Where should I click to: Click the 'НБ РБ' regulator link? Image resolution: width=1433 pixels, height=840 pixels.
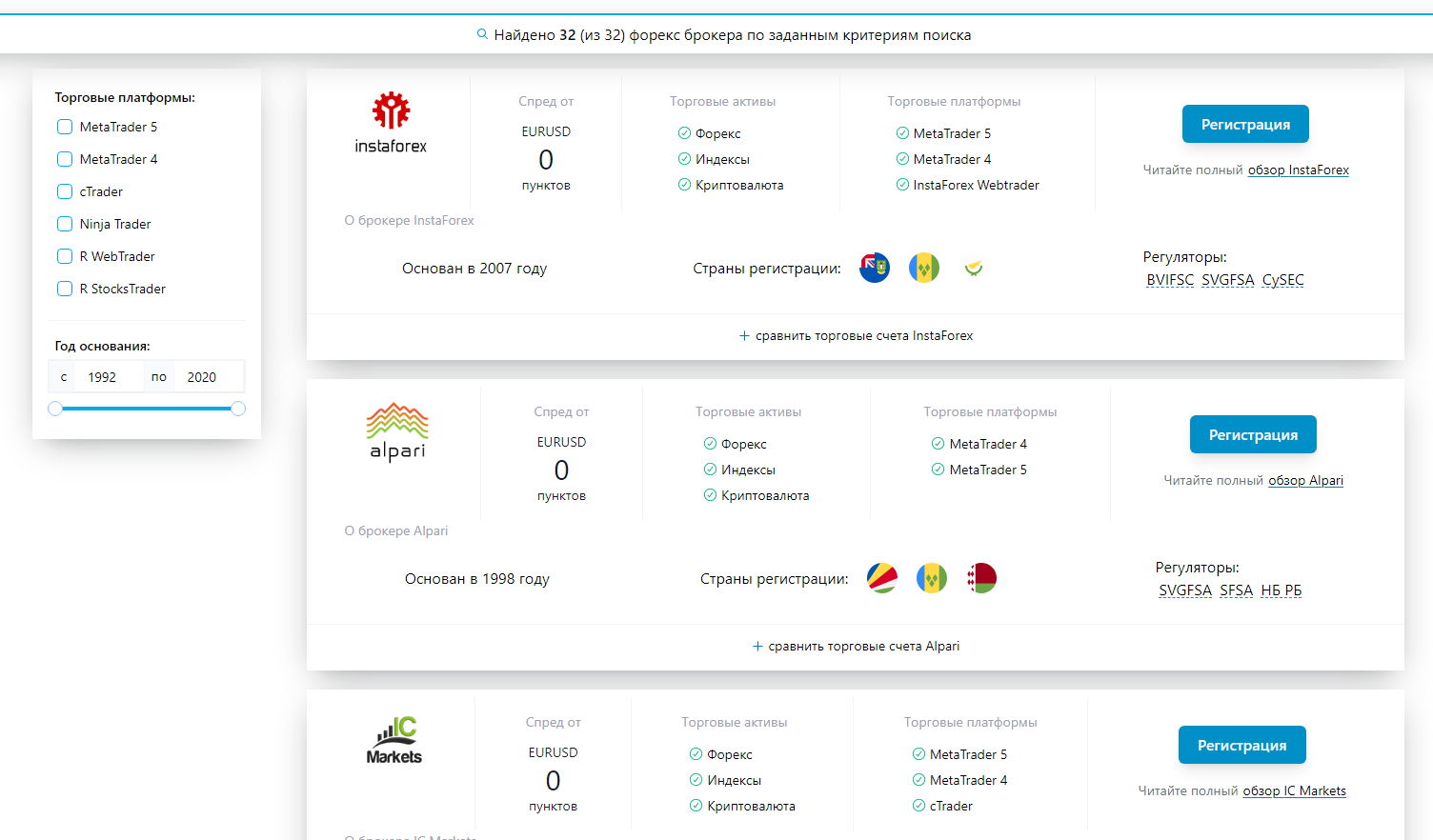click(1281, 590)
